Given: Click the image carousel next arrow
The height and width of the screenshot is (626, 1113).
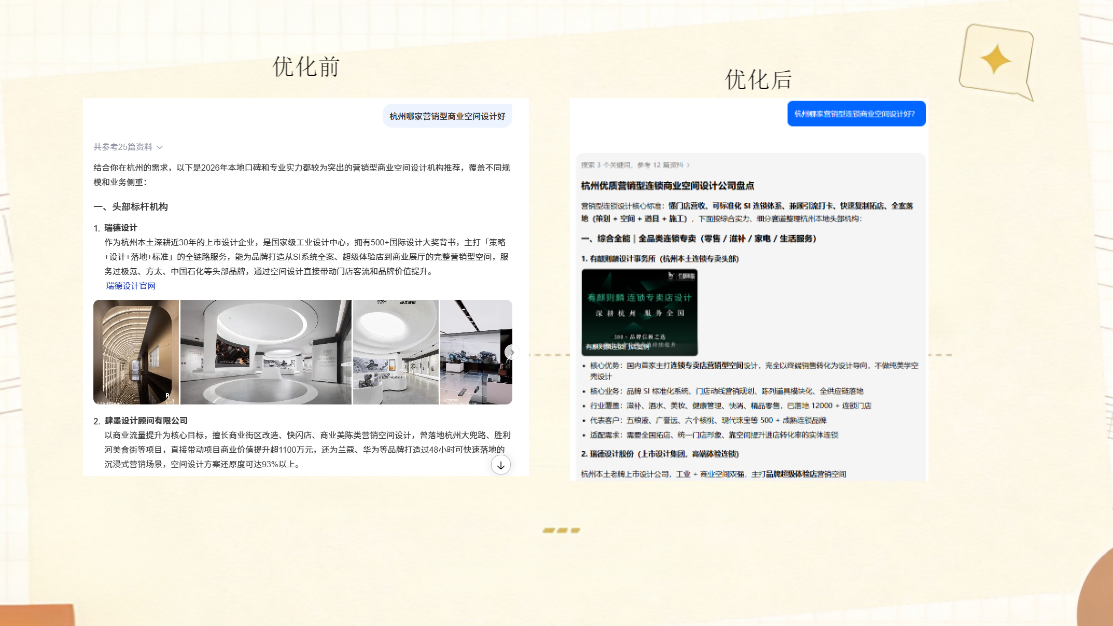Looking at the screenshot, I should click(510, 352).
